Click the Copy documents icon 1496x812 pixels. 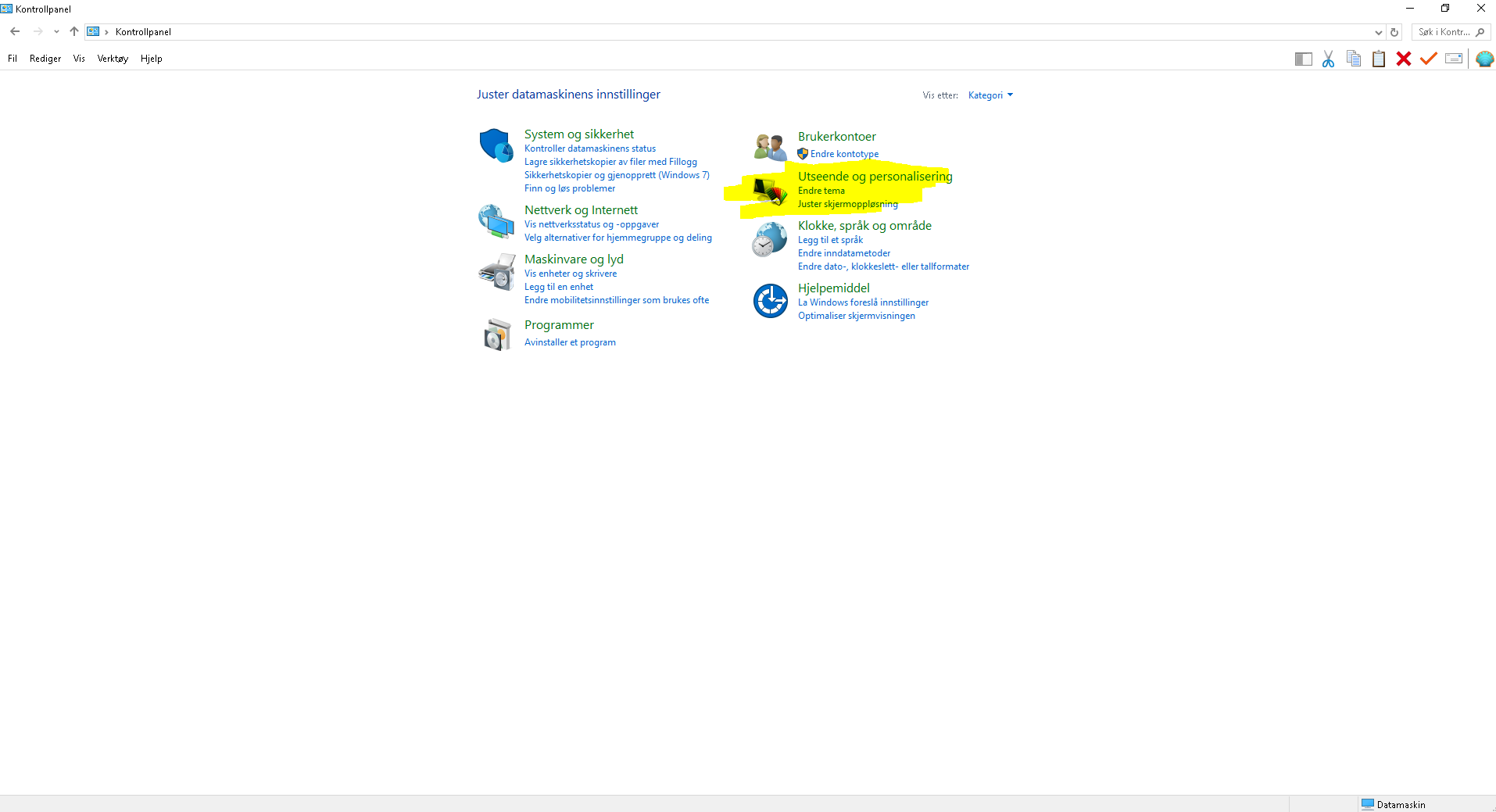click(1354, 59)
